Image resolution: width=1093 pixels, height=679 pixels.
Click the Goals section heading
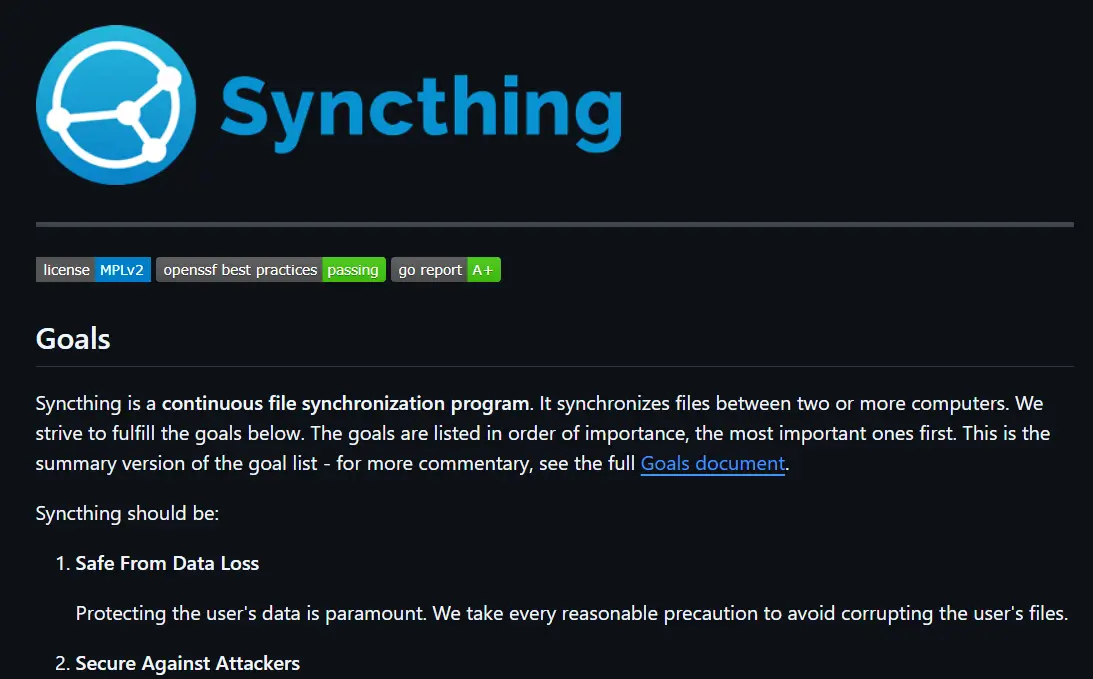(x=73, y=339)
